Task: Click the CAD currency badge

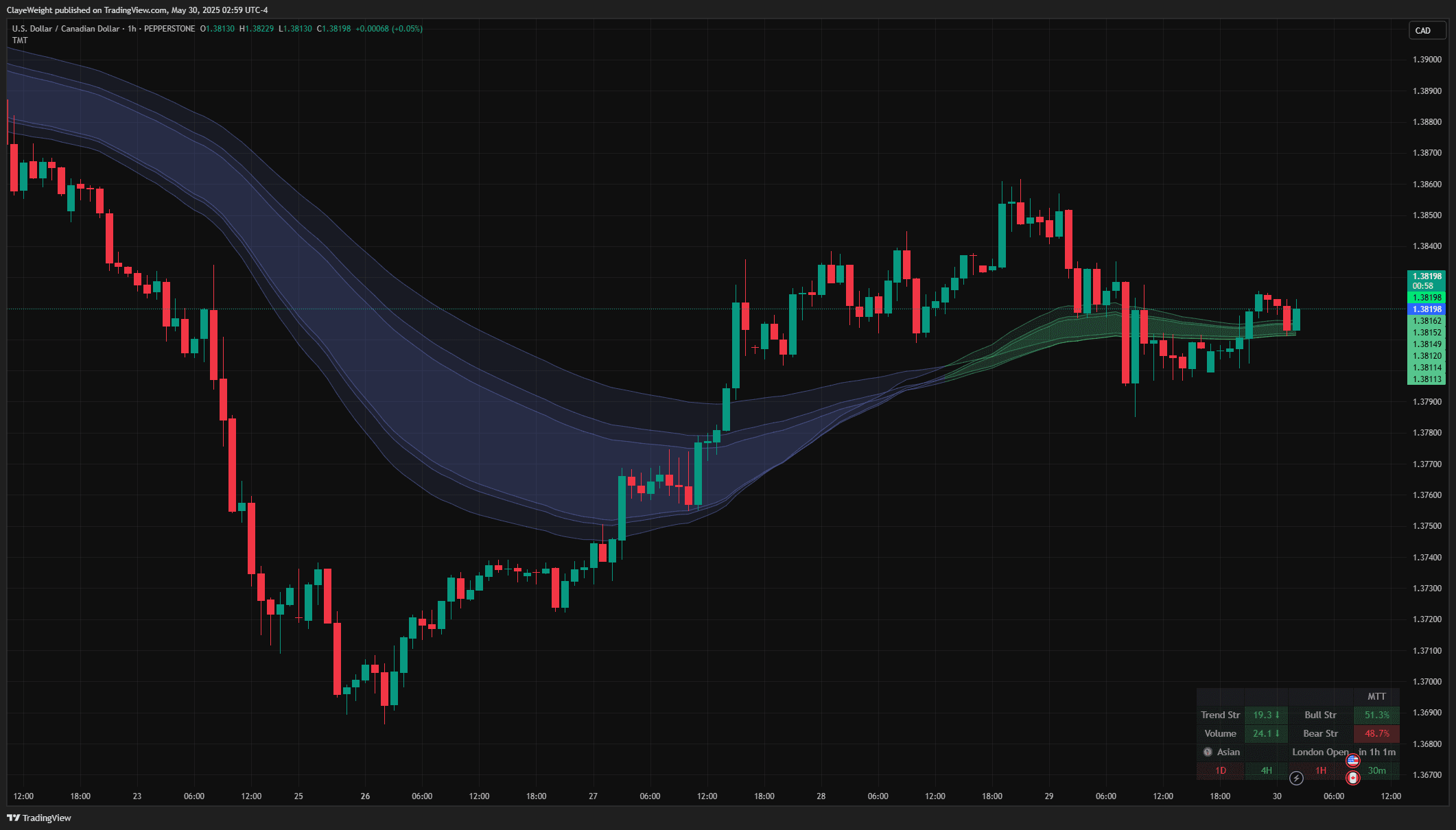Action: coord(1427,30)
